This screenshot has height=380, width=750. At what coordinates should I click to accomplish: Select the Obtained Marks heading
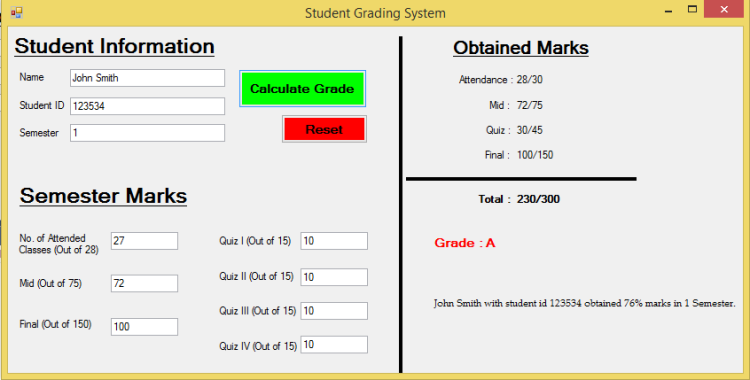pos(521,48)
